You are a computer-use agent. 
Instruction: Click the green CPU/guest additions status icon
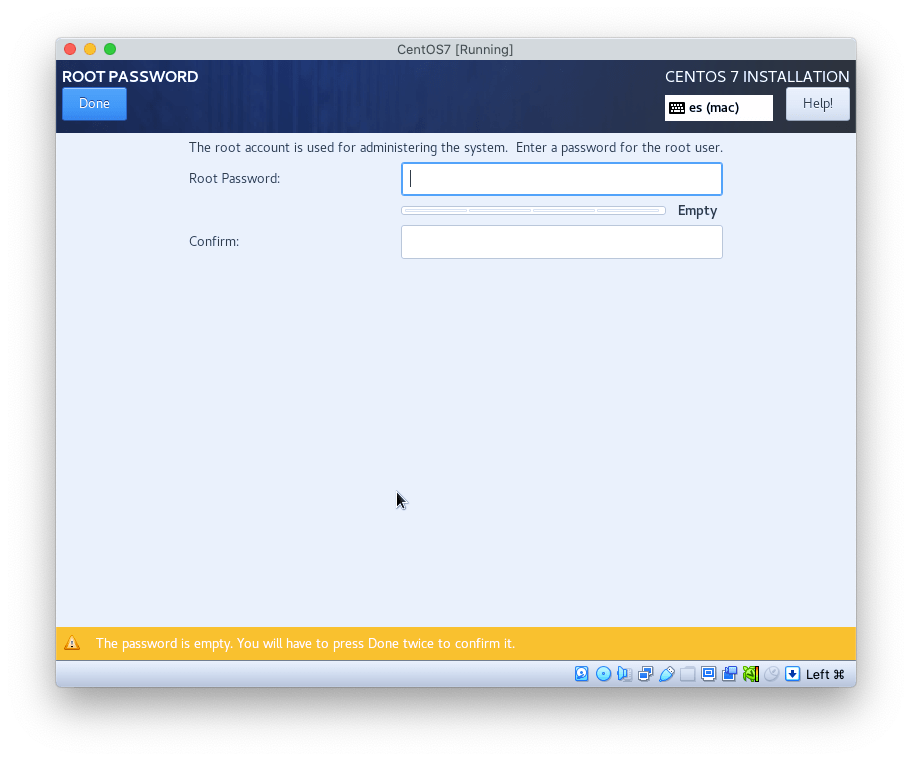pyautogui.click(x=750, y=674)
